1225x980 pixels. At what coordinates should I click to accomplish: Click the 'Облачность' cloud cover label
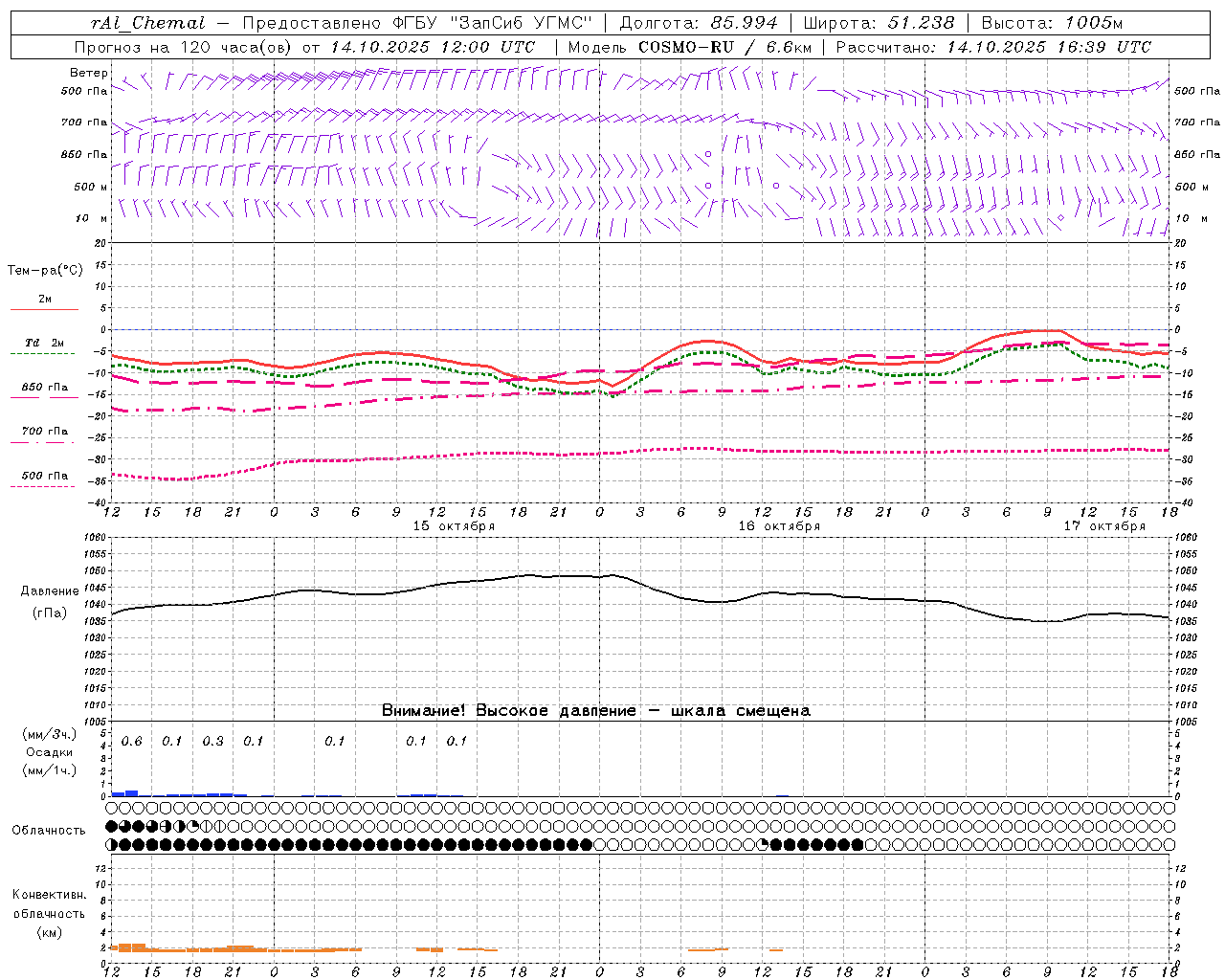coord(49,831)
